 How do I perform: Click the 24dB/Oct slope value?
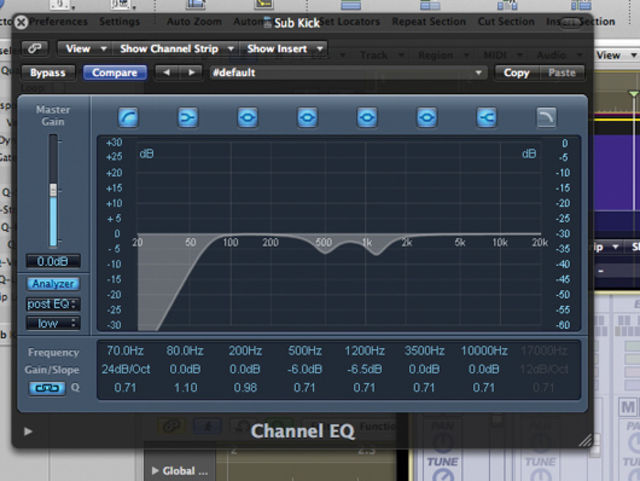click(x=126, y=369)
